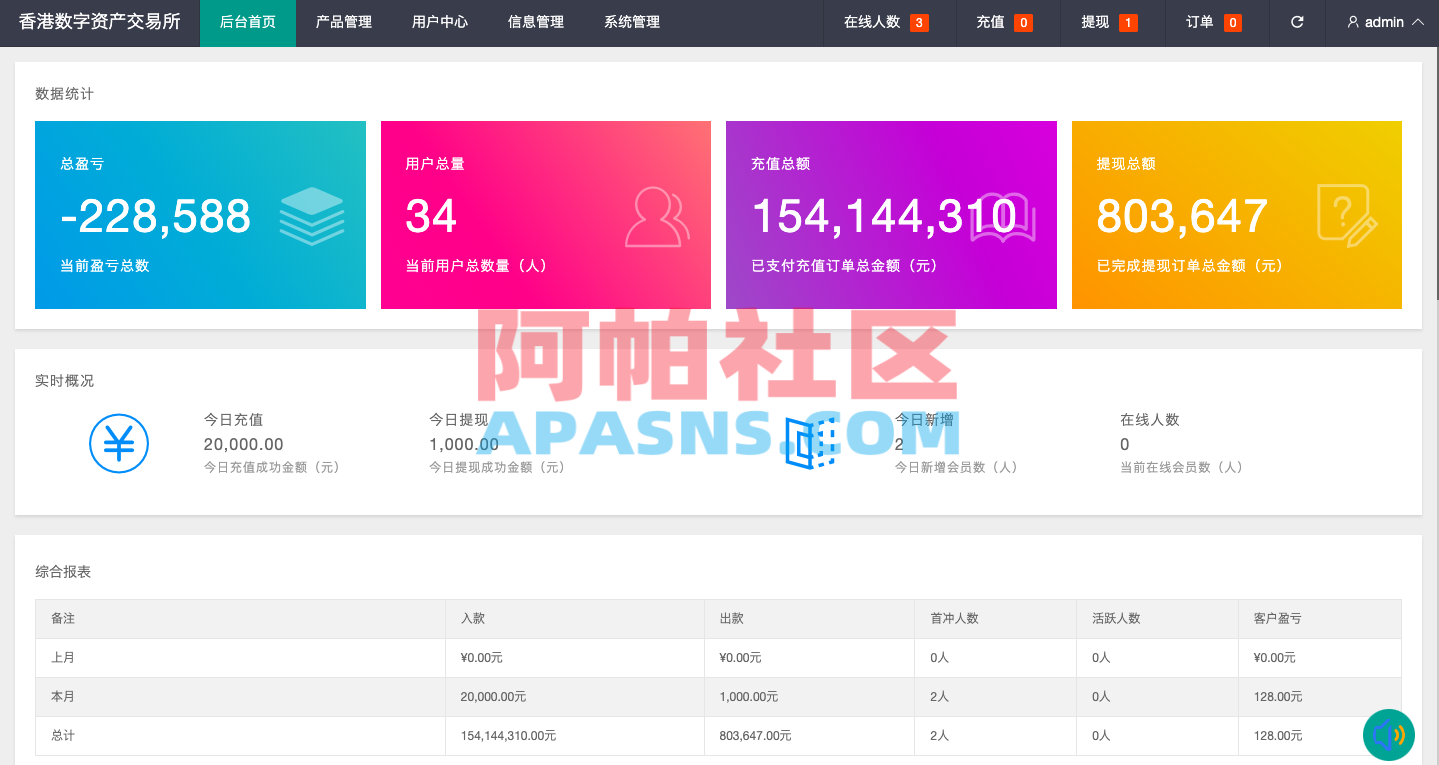Open the 系统管理 menu
Image resolution: width=1439 pixels, height=765 pixels.
[x=630, y=21]
